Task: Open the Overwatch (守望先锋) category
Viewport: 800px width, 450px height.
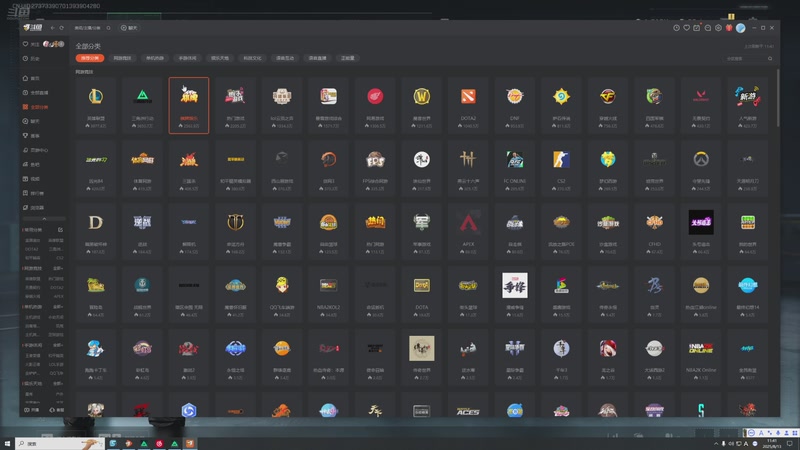Action: [701, 168]
